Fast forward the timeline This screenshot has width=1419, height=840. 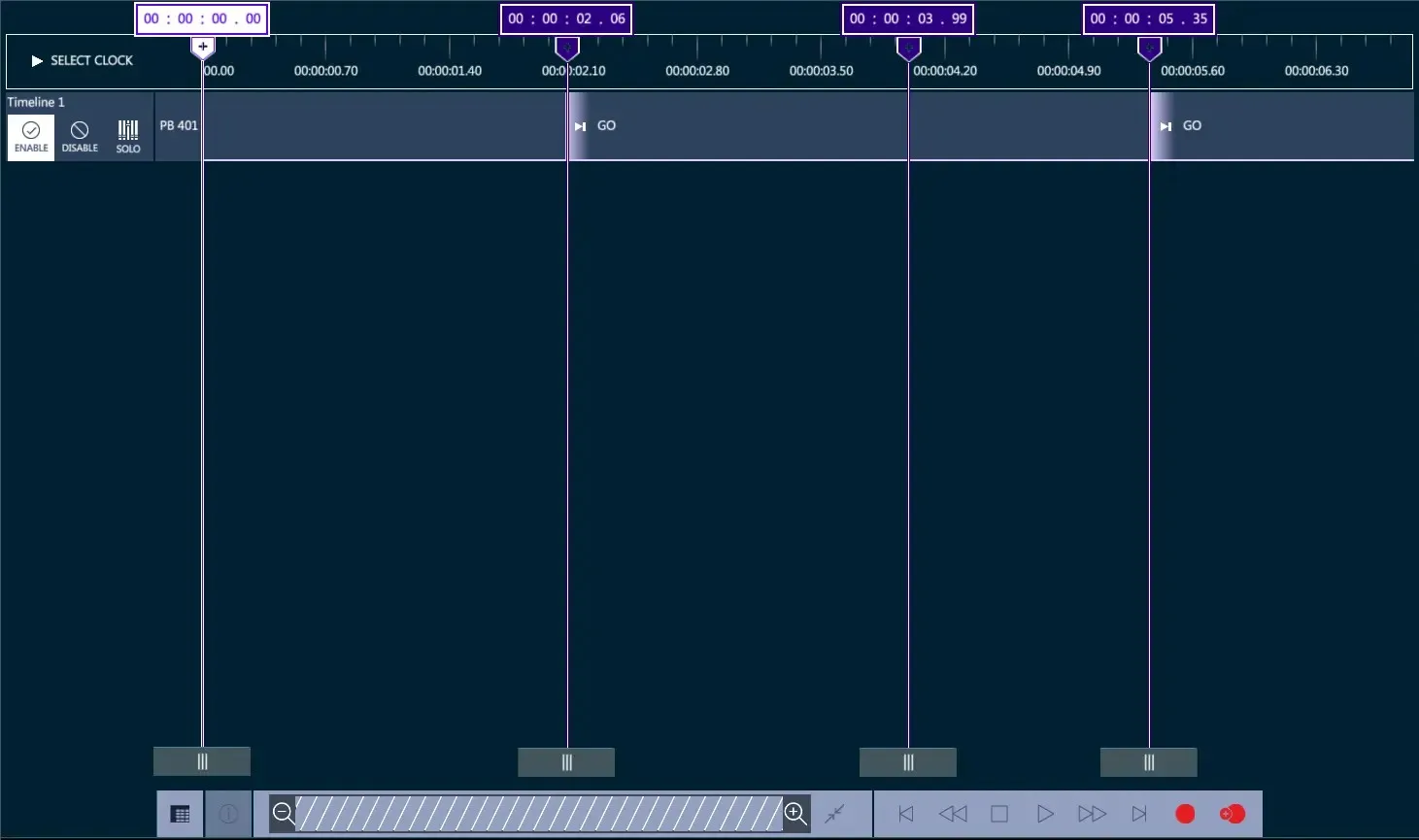tap(1092, 814)
